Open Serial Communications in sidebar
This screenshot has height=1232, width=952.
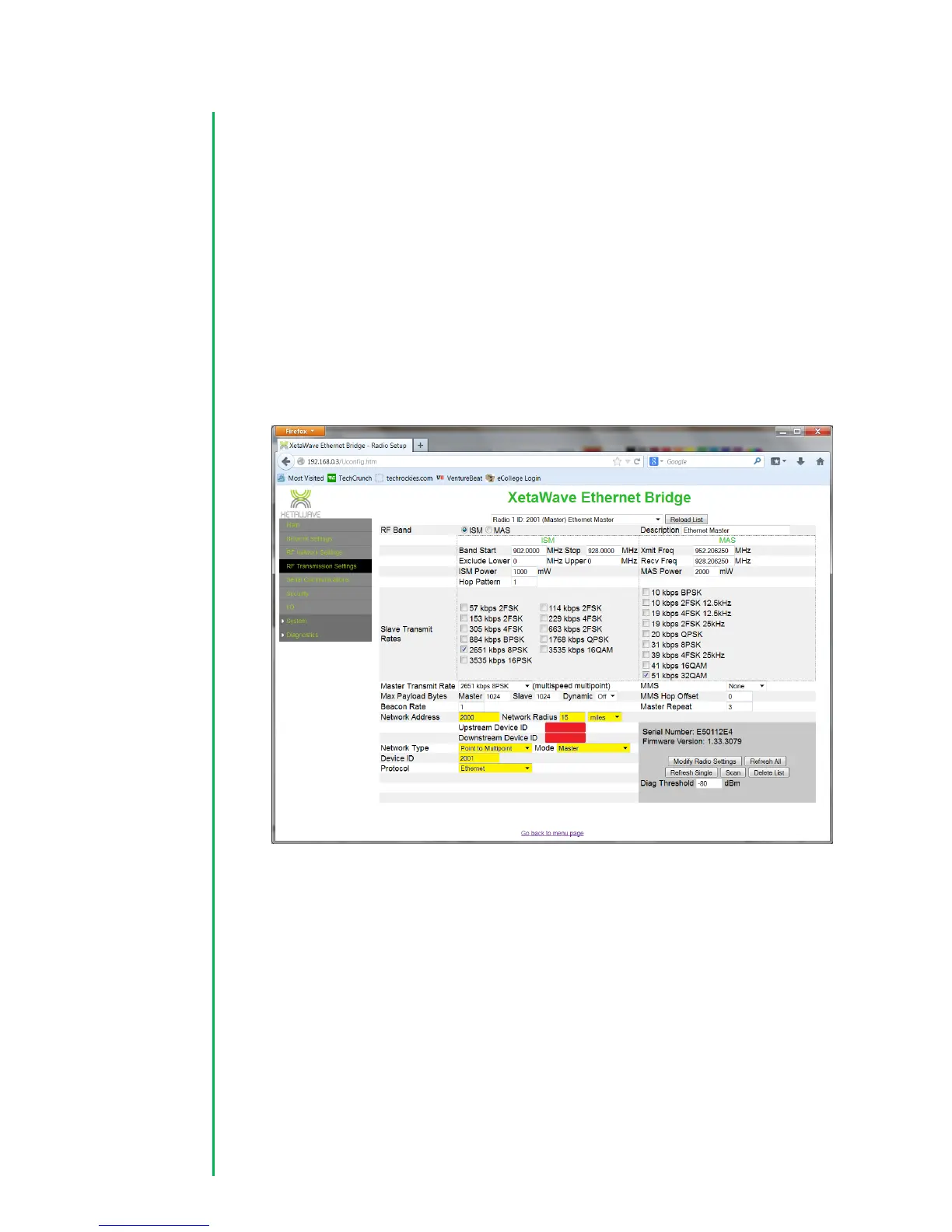(x=325, y=580)
